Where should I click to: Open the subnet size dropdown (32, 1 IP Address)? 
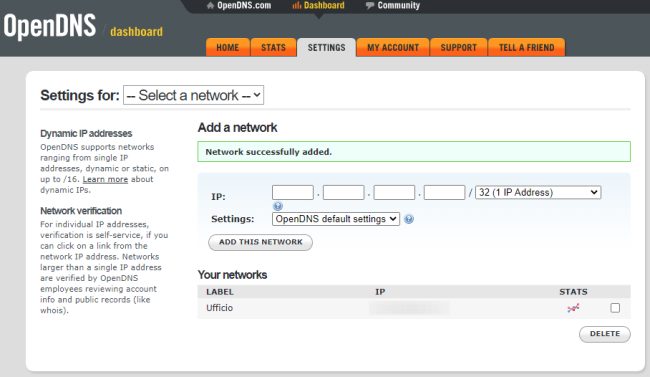(538, 192)
